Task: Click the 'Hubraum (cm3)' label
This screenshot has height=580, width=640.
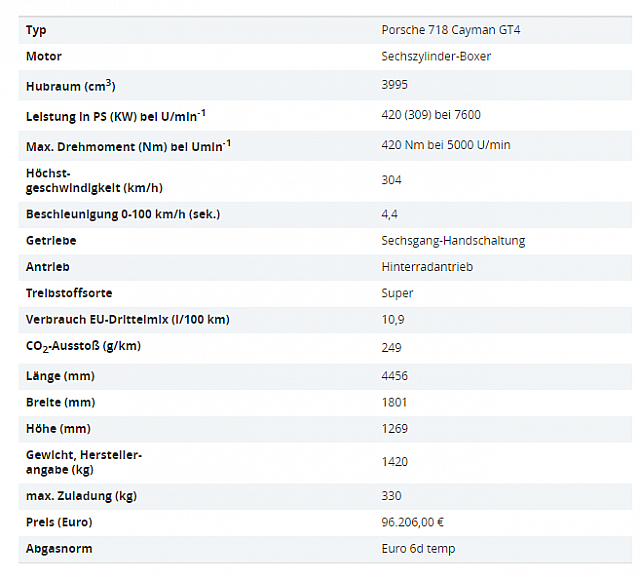Action: 71,86
